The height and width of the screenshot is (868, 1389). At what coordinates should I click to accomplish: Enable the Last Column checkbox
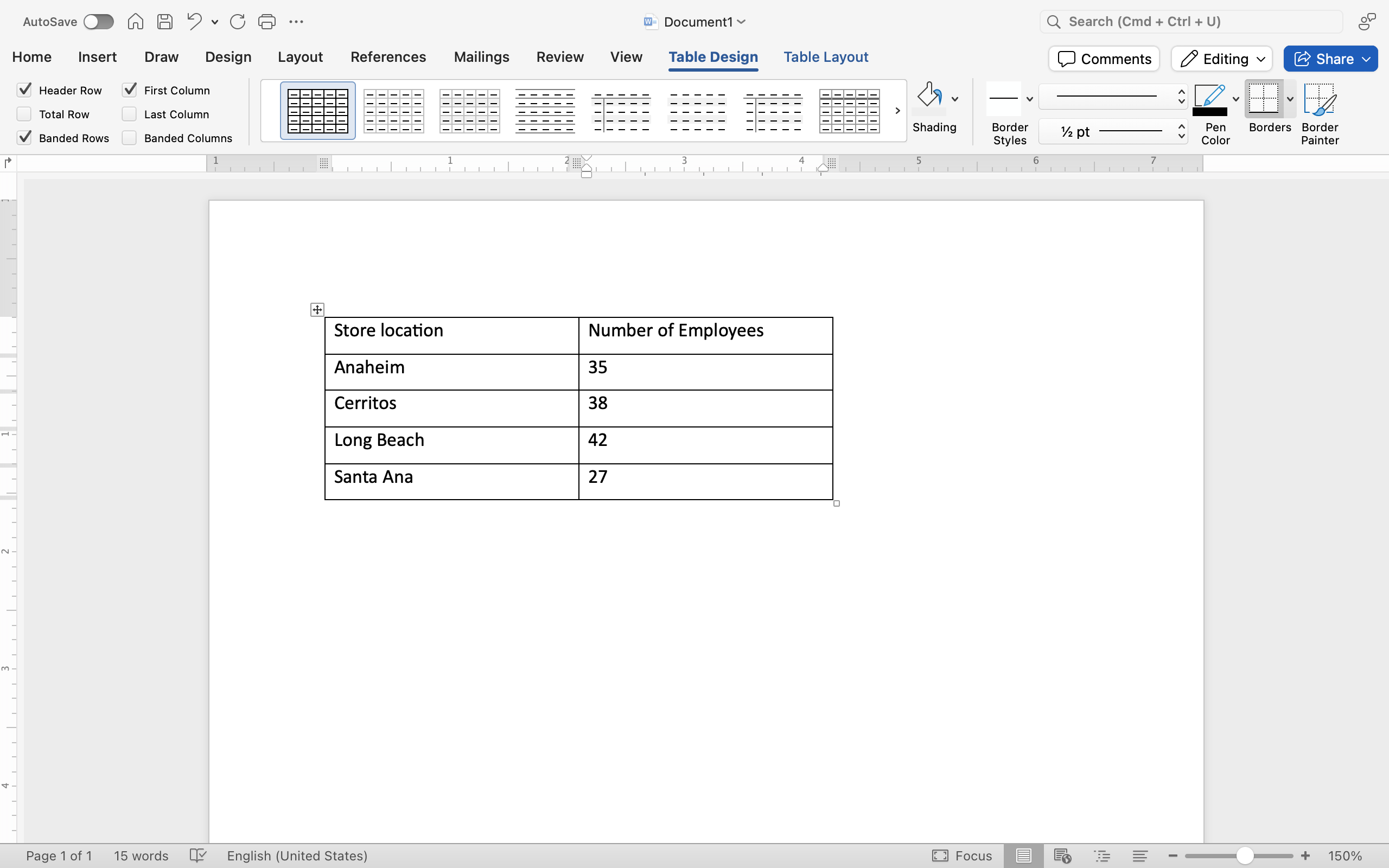point(129,114)
